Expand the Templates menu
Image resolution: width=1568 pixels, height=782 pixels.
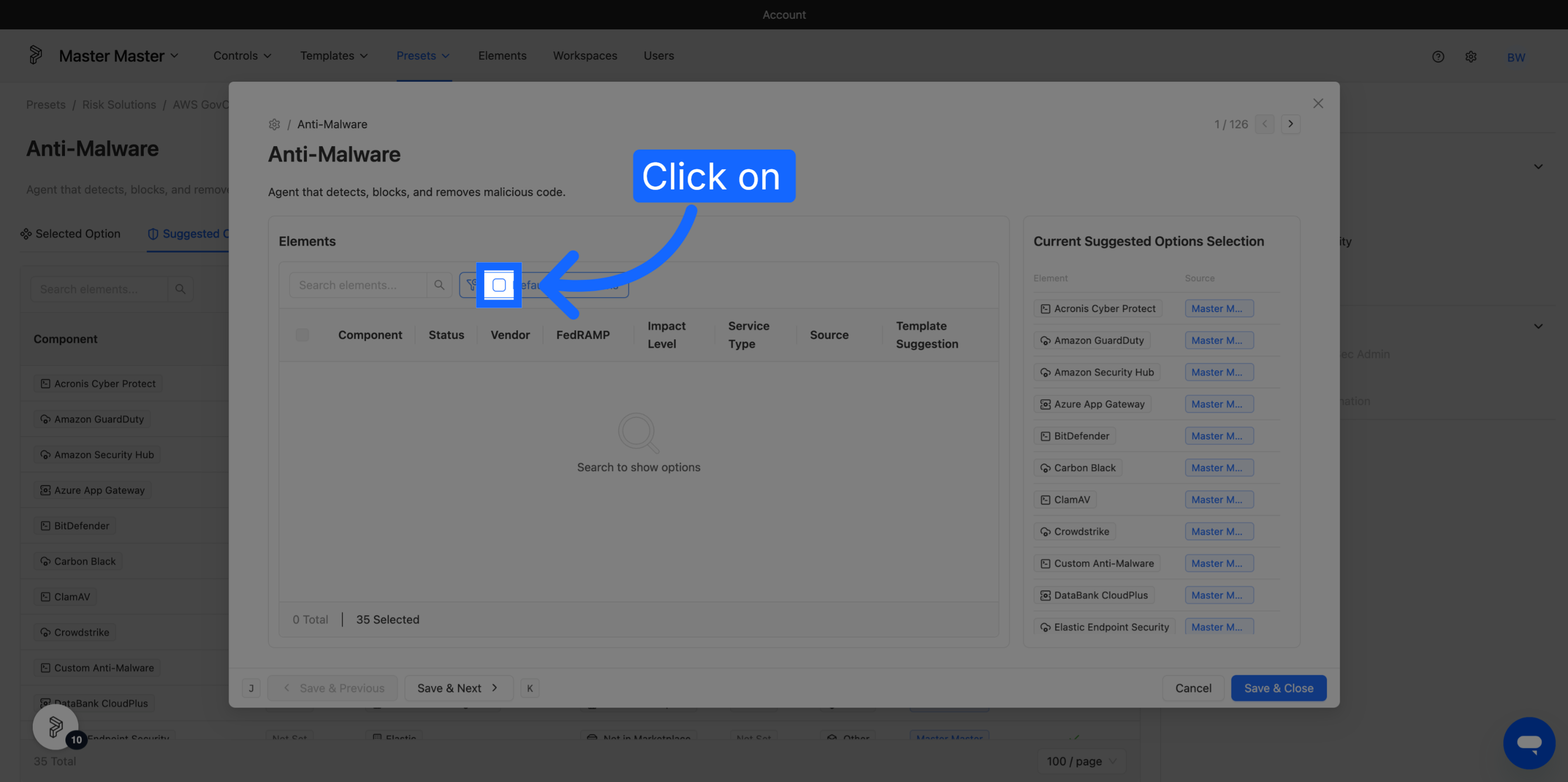click(334, 55)
